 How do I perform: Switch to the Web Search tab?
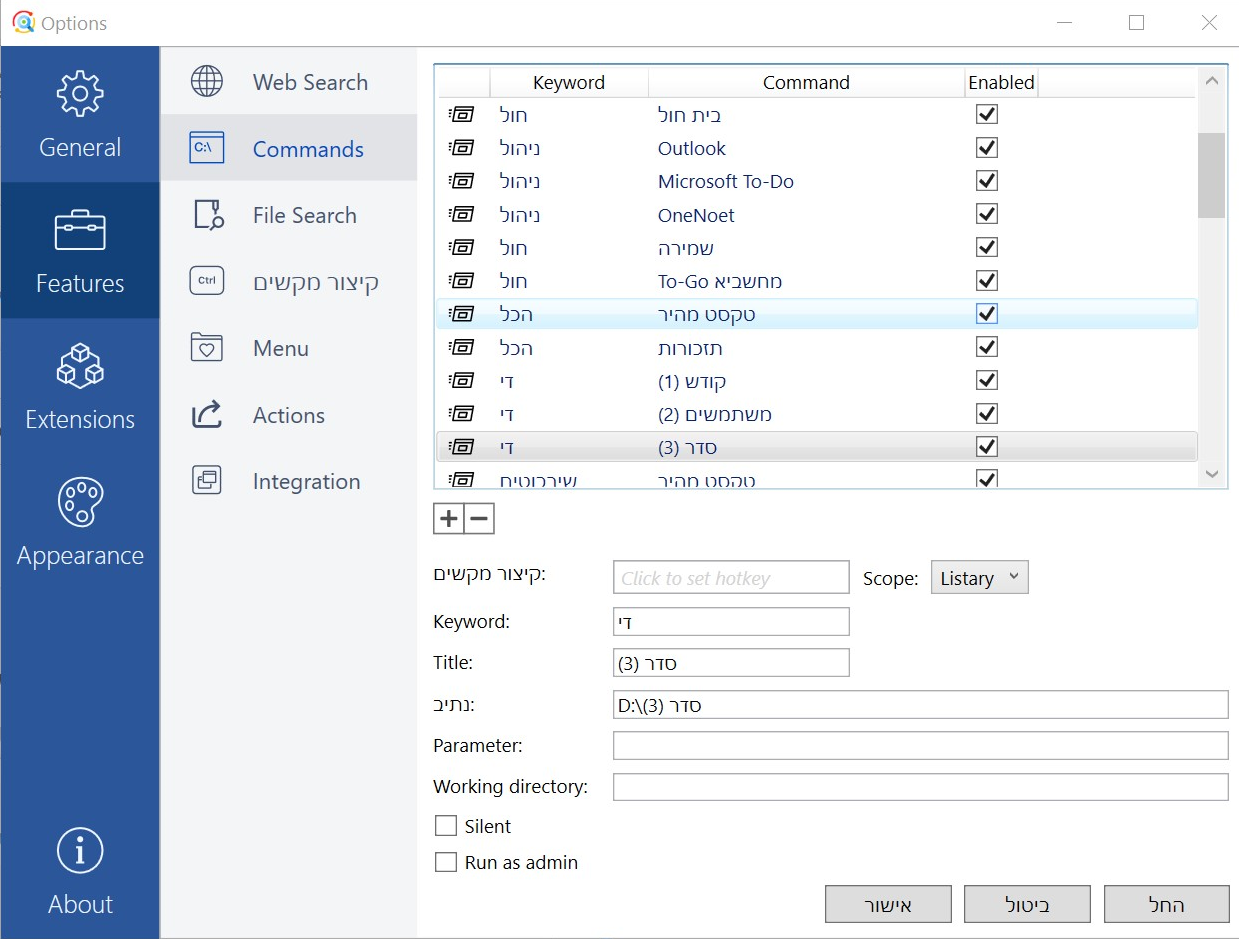[x=289, y=81]
